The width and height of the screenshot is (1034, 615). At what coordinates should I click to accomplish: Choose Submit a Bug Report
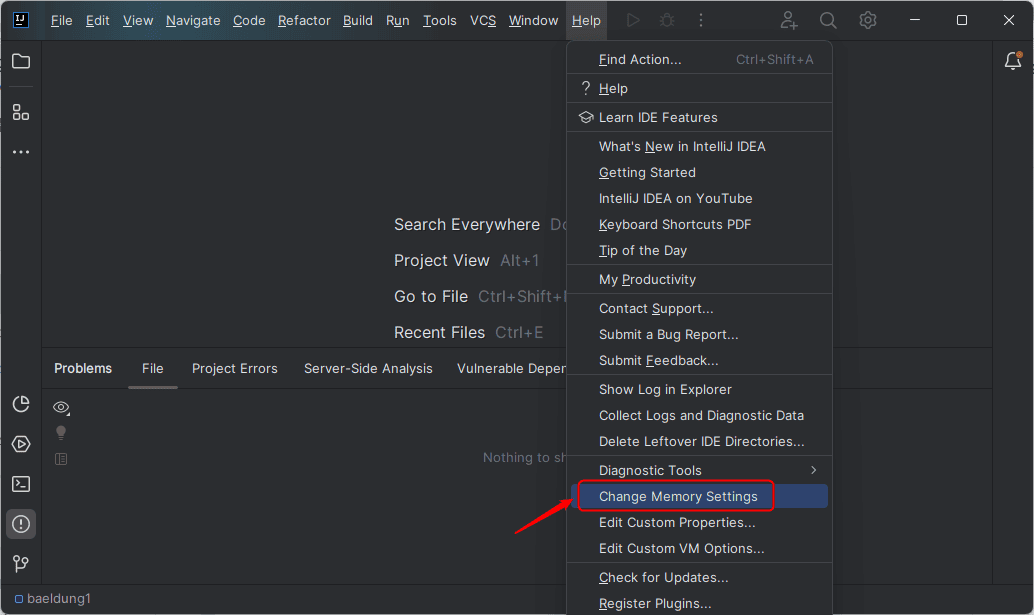(699, 335)
